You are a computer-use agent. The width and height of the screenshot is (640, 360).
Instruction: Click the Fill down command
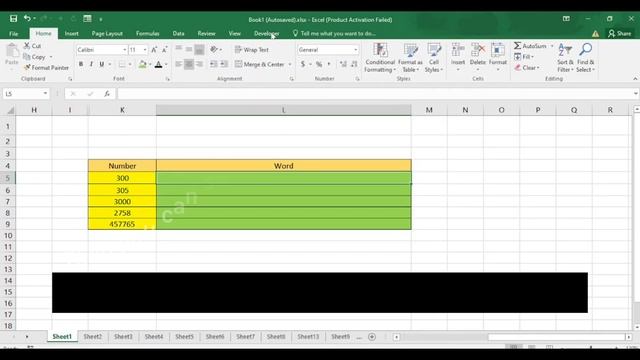click(524, 57)
